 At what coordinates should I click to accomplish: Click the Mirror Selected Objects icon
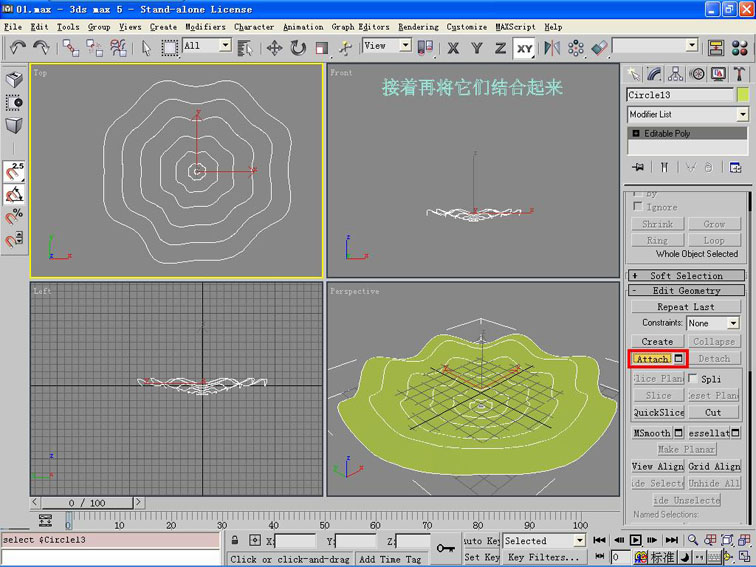click(x=552, y=48)
